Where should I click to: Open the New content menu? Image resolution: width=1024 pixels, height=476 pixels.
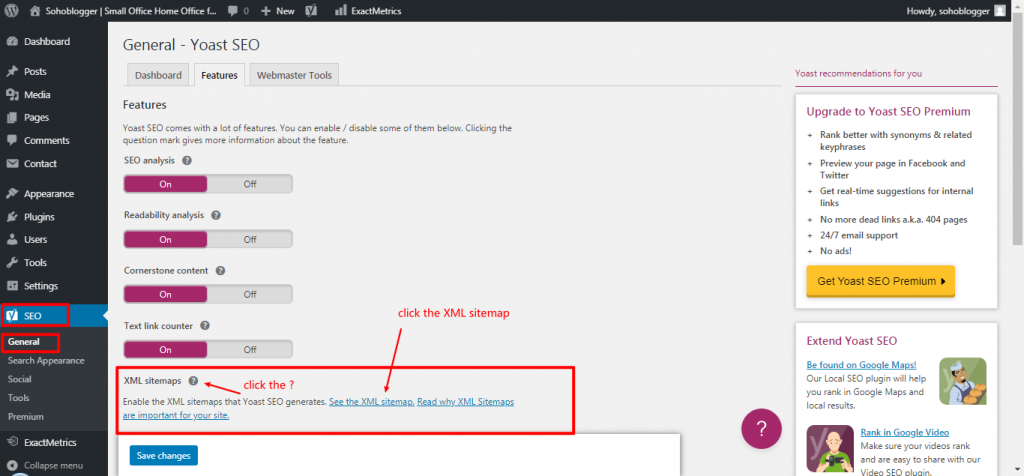click(x=278, y=11)
